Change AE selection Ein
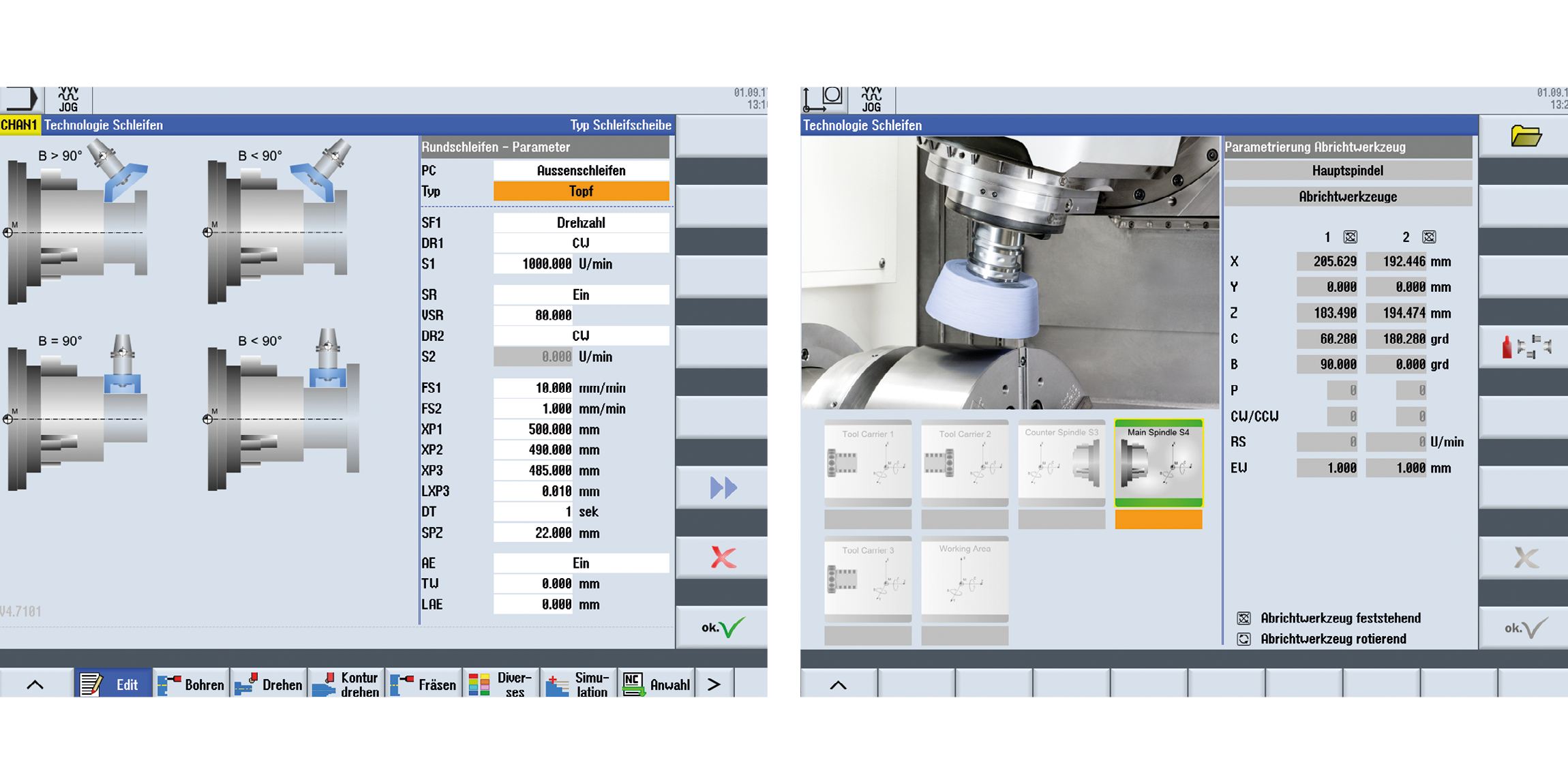 click(x=581, y=563)
